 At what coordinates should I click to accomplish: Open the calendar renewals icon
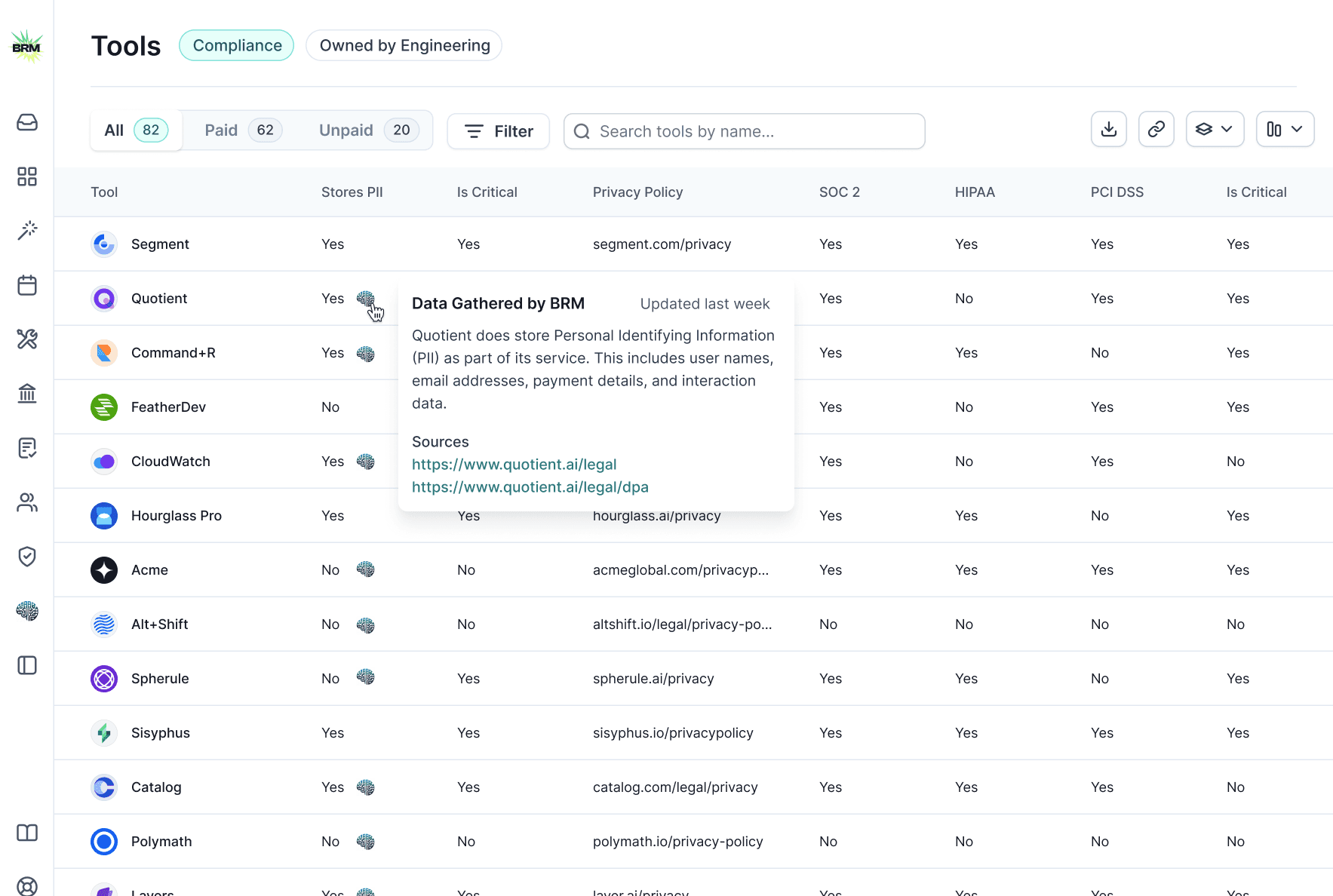pyautogui.click(x=27, y=285)
